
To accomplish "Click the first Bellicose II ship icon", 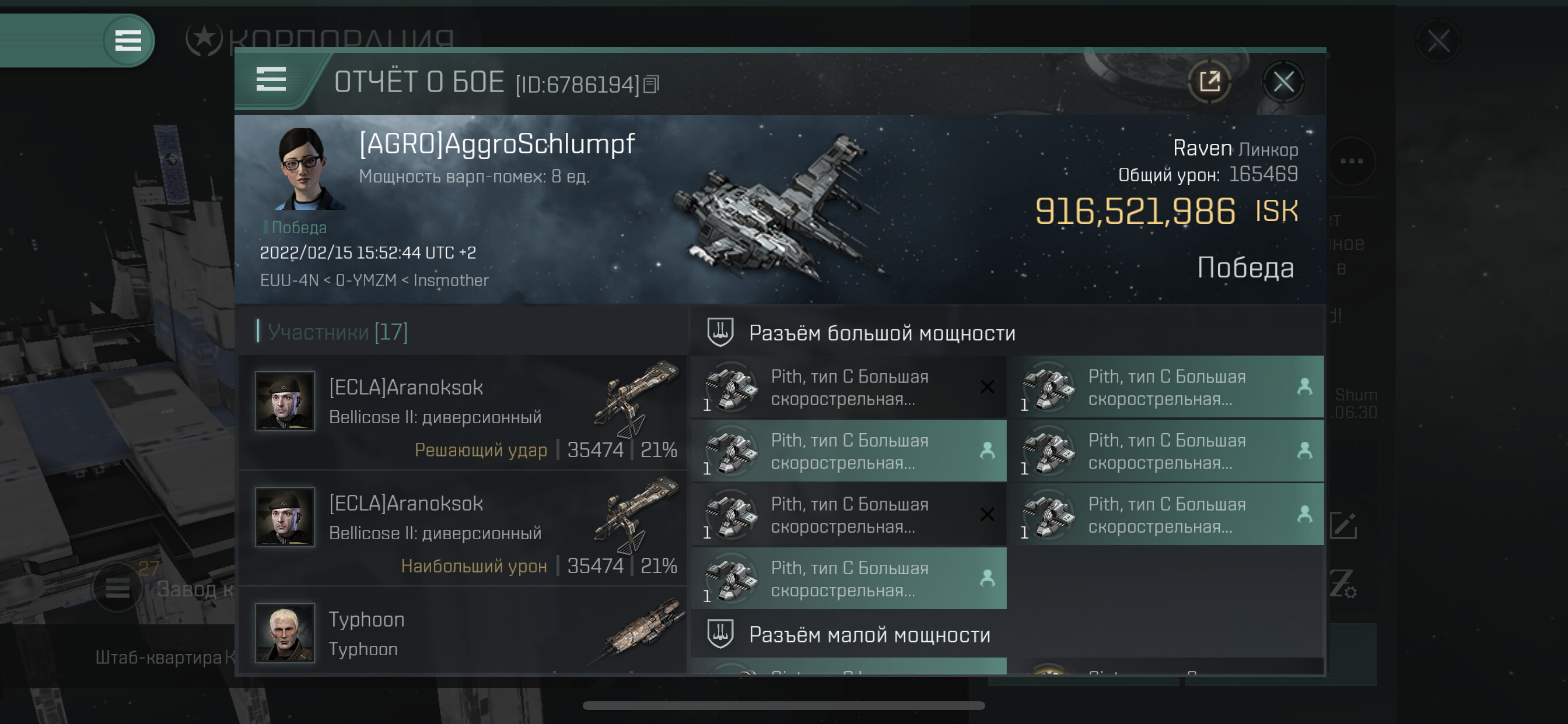I will (x=636, y=399).
